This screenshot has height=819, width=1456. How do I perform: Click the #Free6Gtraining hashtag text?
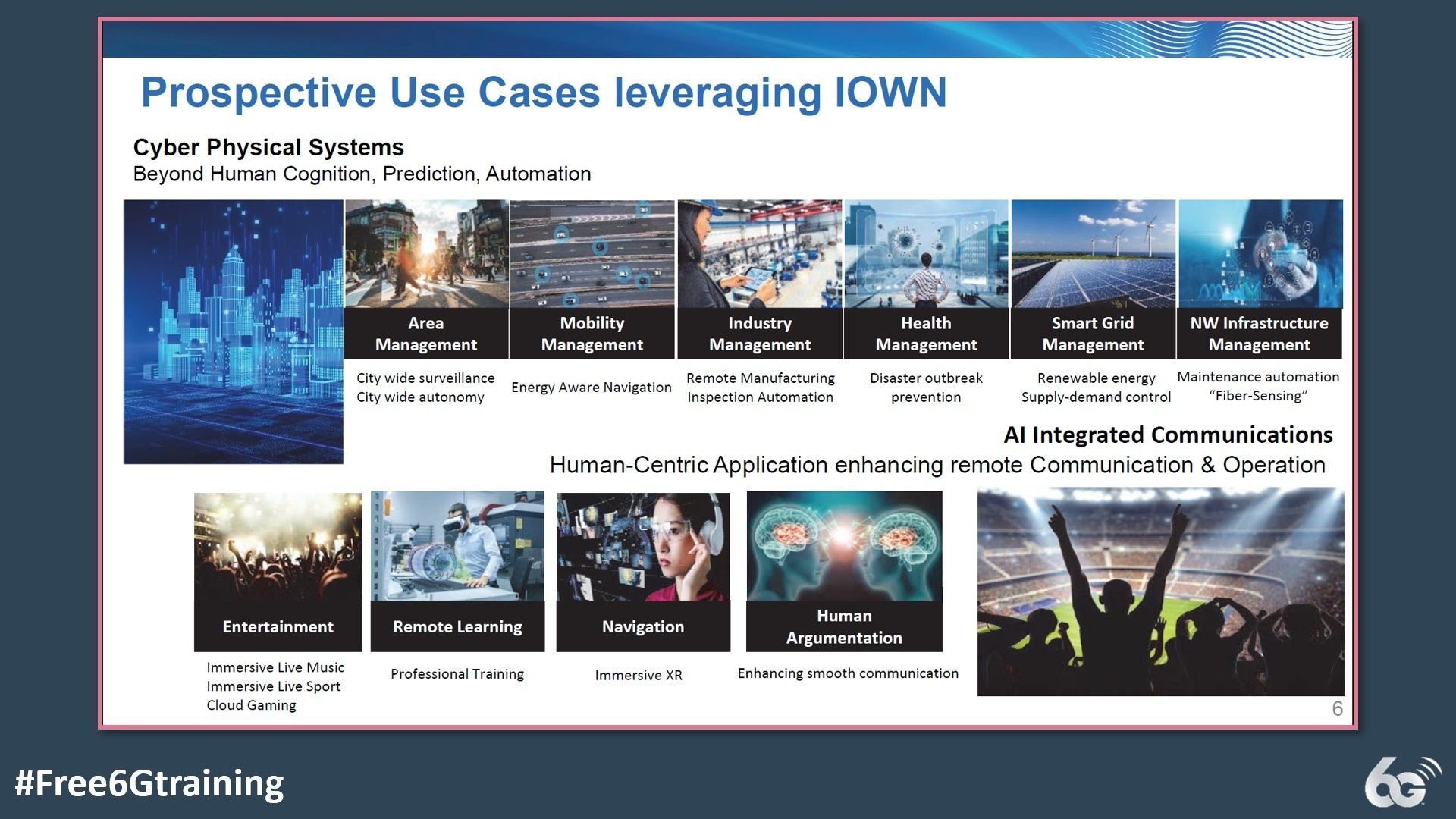click(x=149, y=783)
